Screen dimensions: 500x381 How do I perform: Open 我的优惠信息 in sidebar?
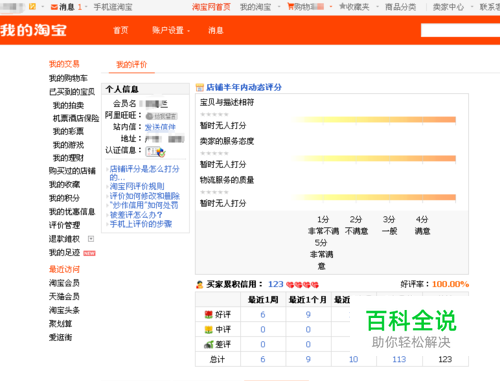tap(72, 212)
